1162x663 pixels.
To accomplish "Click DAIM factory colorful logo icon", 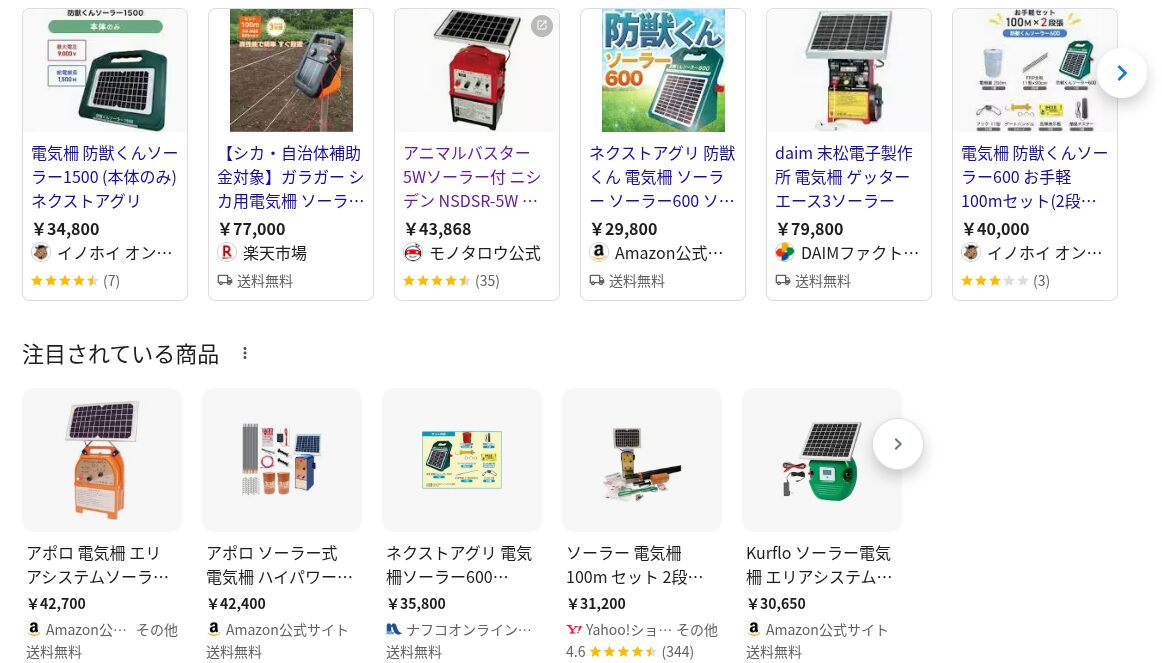I will click(785, 253).
